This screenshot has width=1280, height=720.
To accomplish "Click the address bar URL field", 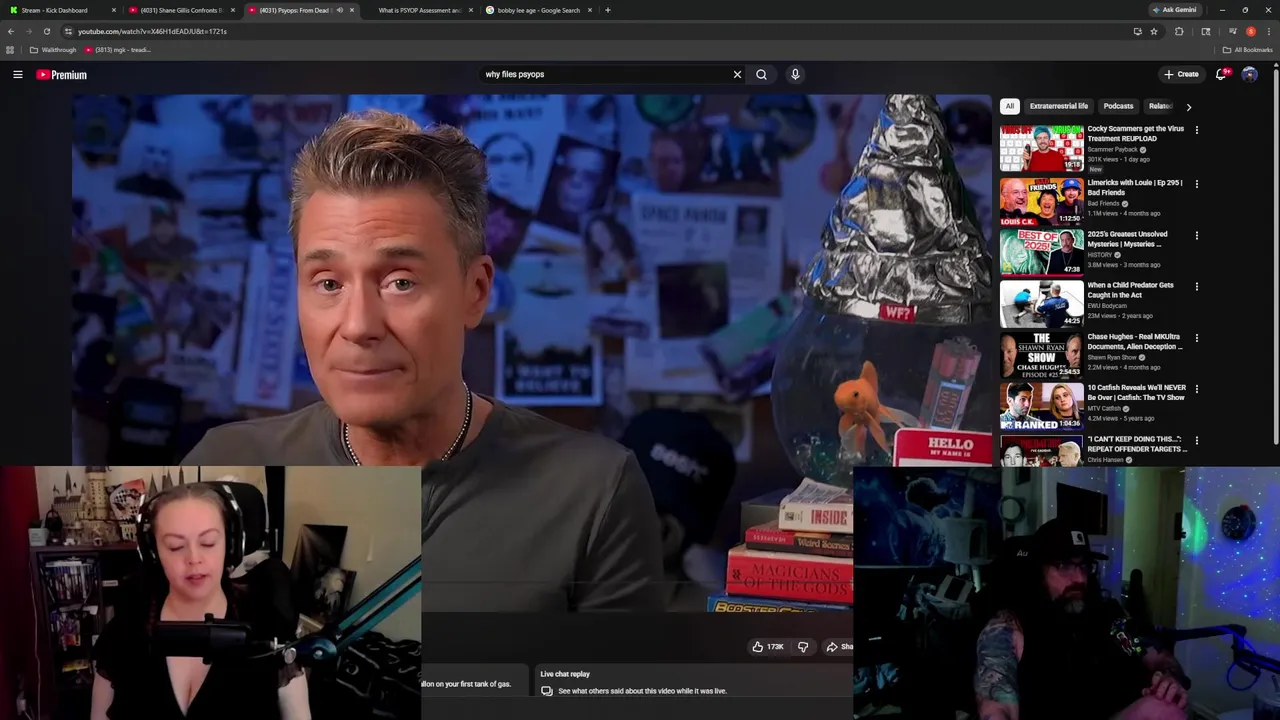I will (x=600, y=31).
